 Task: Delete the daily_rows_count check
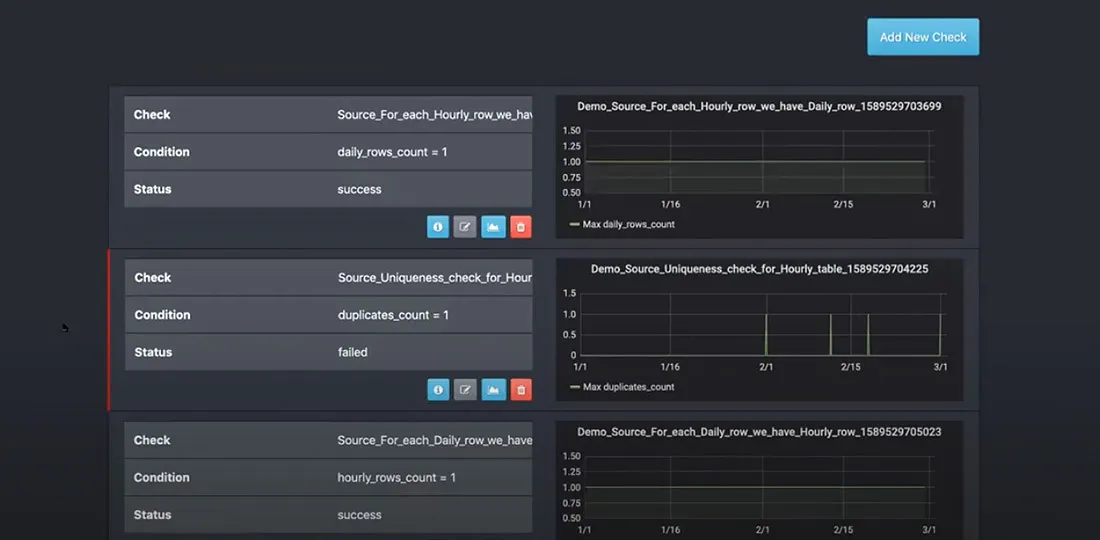tap(520, 227)
